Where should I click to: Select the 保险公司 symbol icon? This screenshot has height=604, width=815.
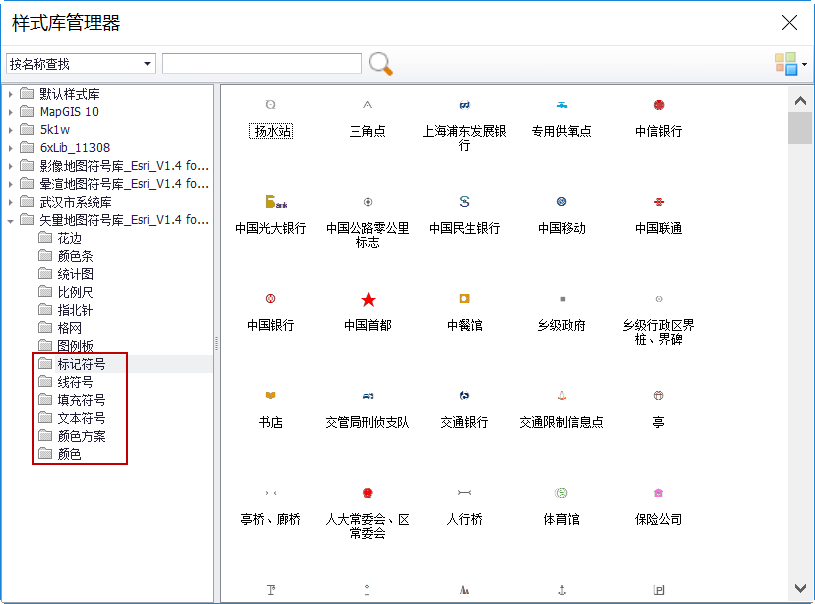[659, 493]
